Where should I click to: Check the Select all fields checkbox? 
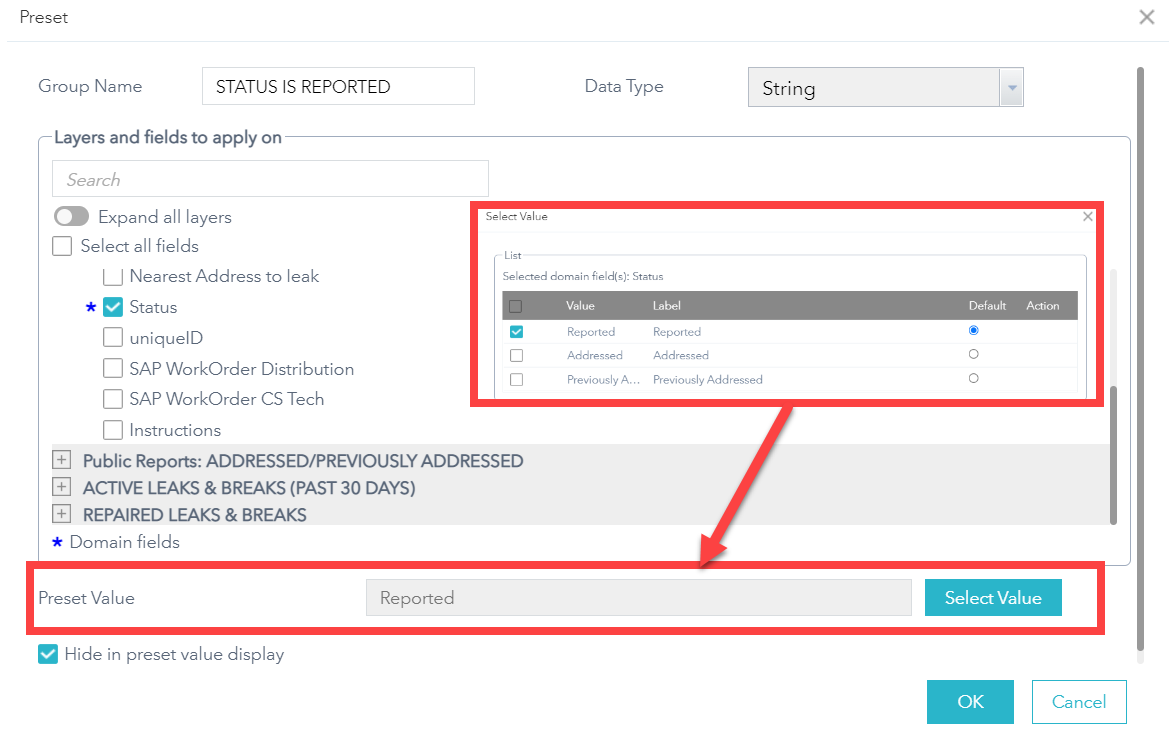tap(62, 246)
